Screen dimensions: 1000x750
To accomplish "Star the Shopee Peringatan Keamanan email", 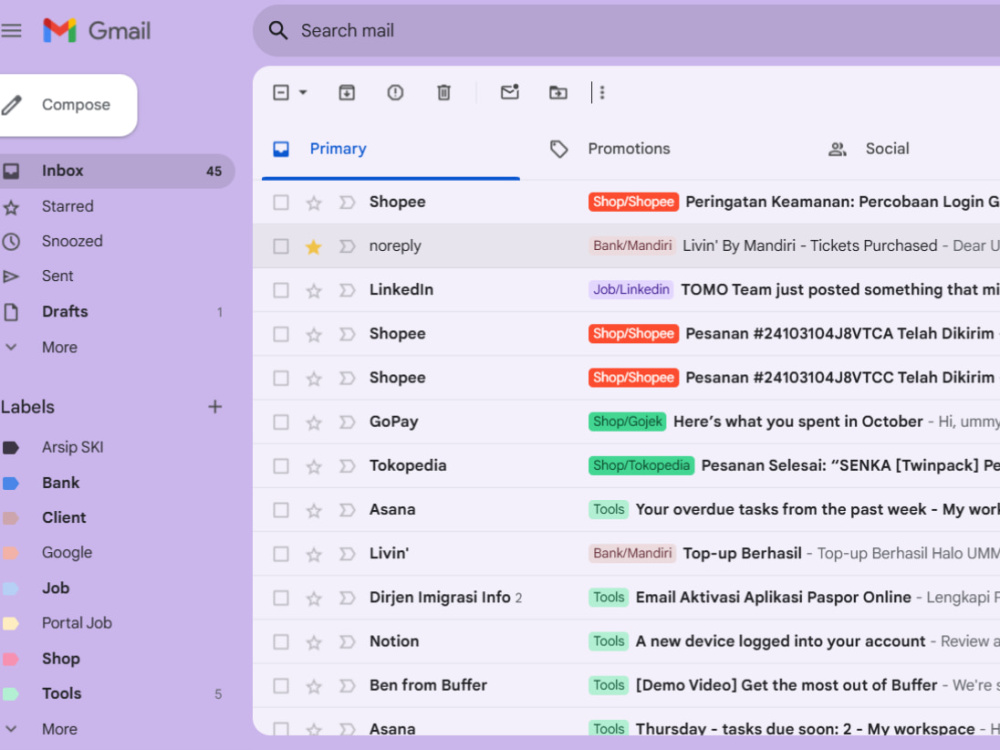I will 313,203.
